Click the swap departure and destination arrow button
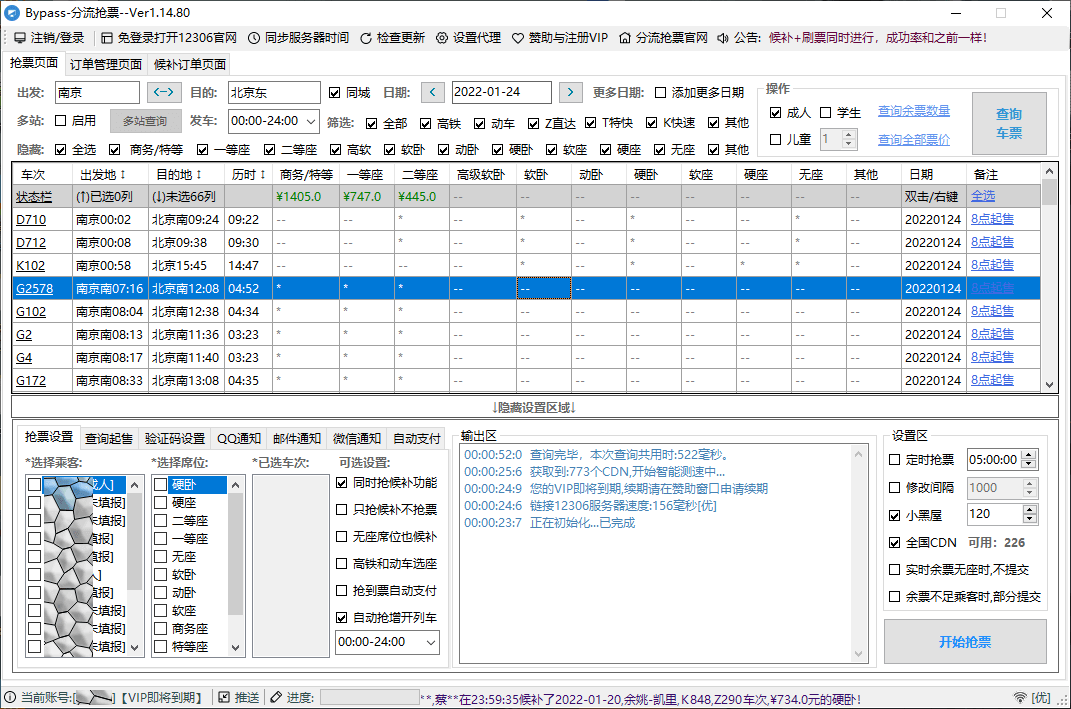Image resolution: width=1071 pixels, height=709 pixels. coord(165,92)
